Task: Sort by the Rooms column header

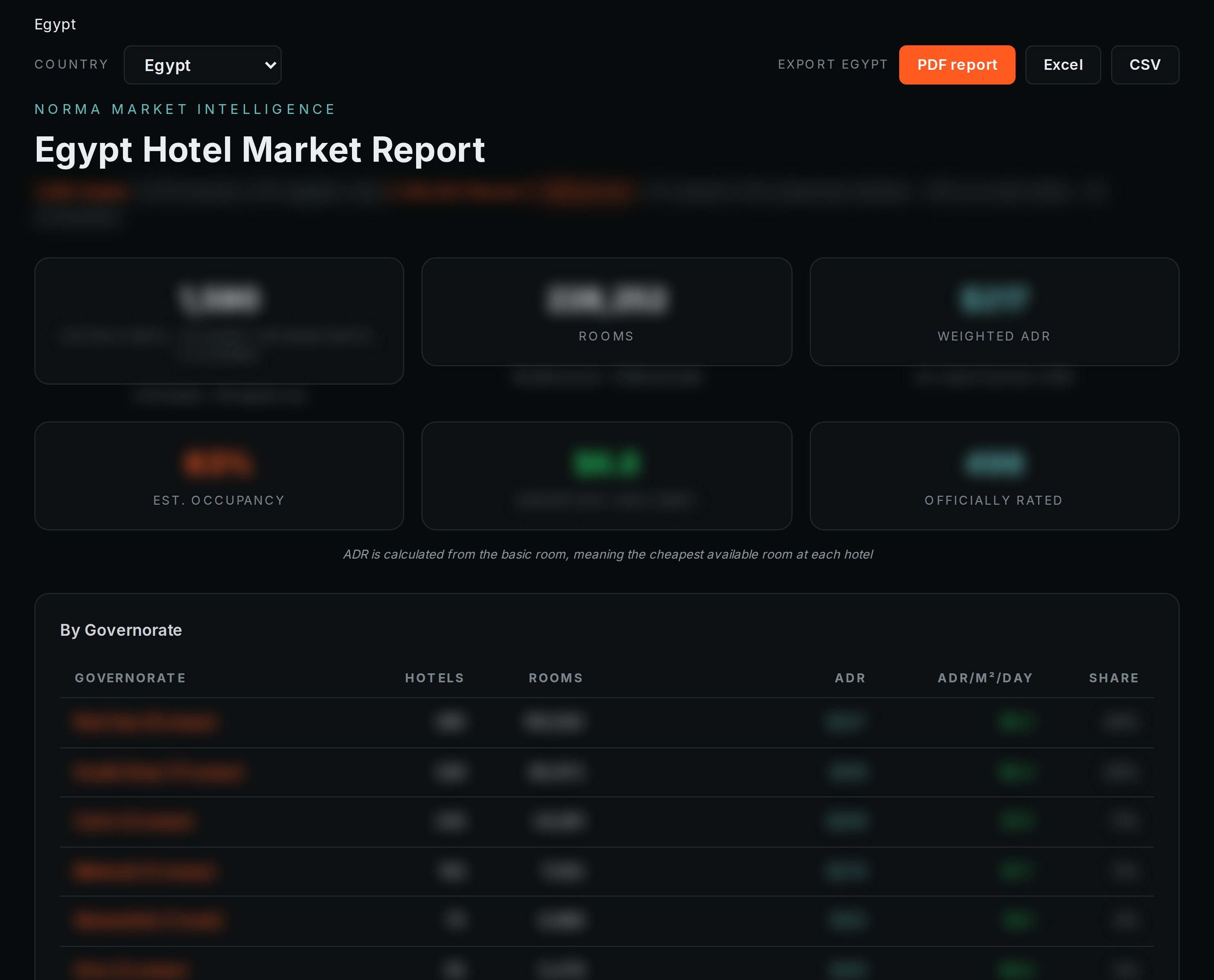Action: (556, 678)
